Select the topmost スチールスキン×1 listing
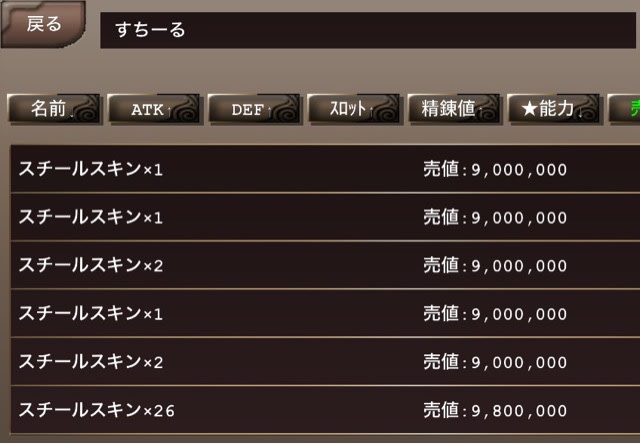The image size is (640, 444). [x=325, y=169]
